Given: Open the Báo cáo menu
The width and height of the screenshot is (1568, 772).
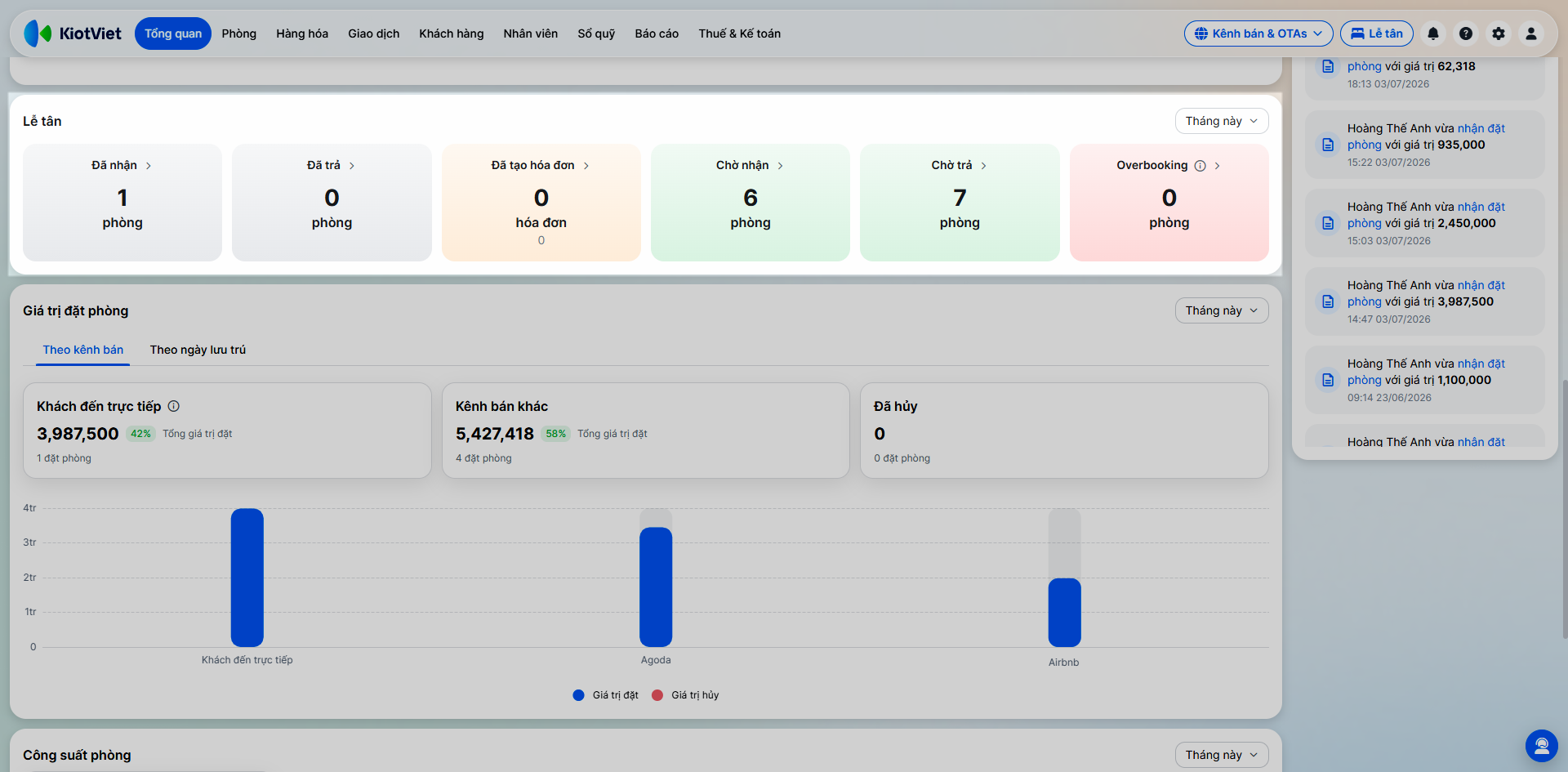Looking at the screenshot, I should [657, 33].
